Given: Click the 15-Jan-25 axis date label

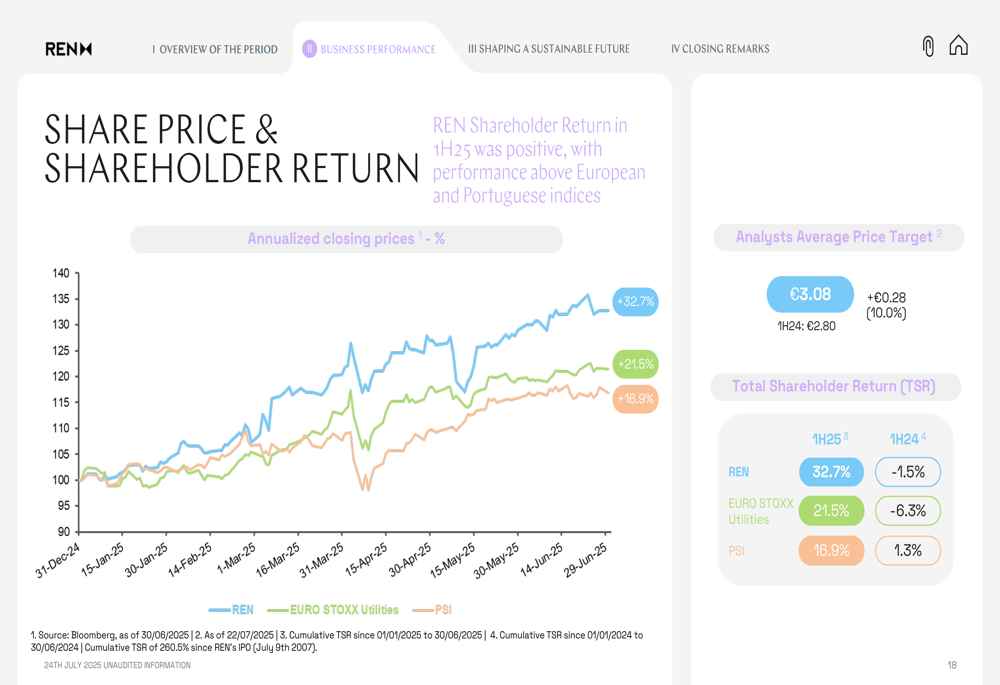Looking at the screenshot, I should 102,560.
